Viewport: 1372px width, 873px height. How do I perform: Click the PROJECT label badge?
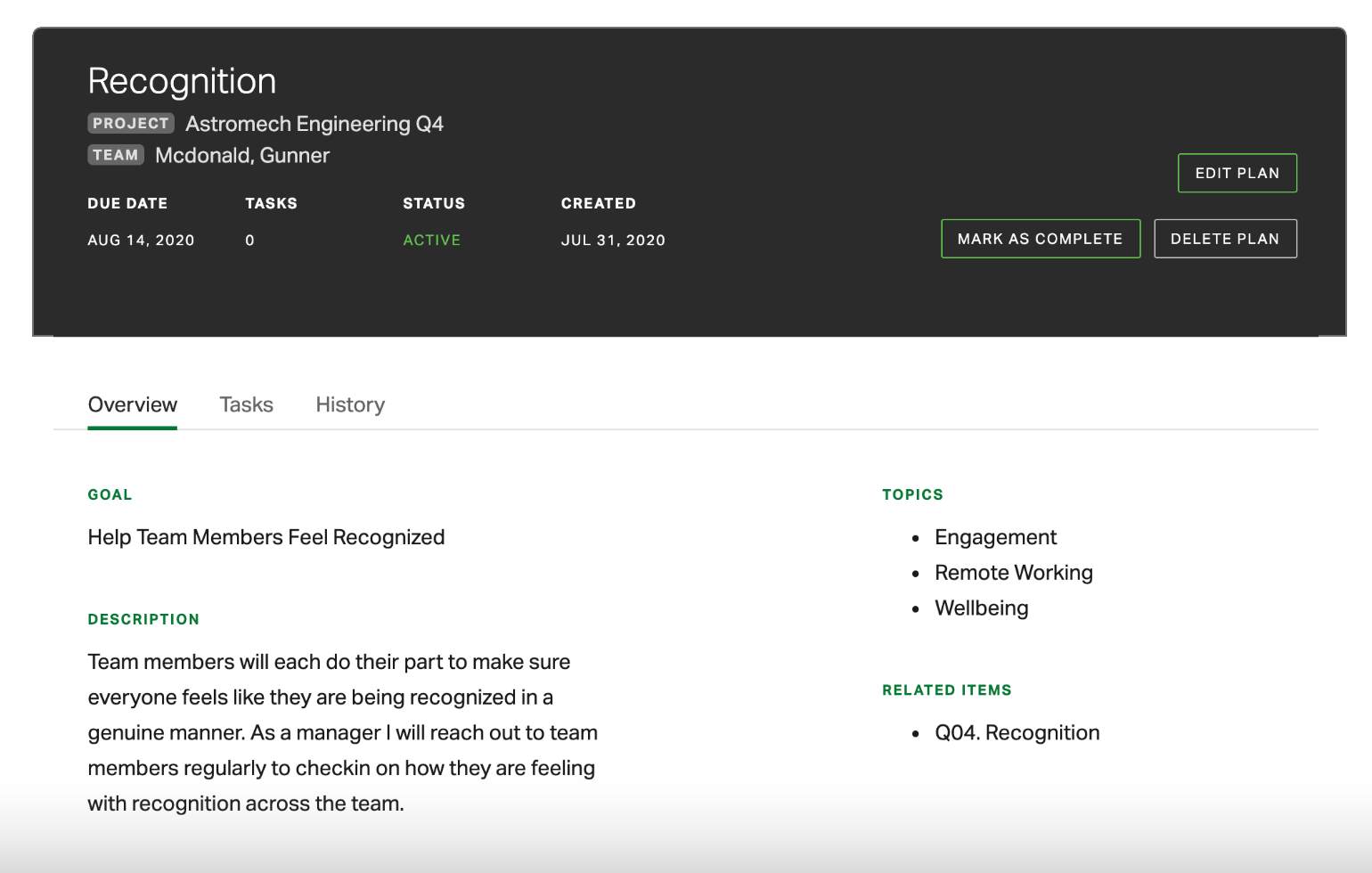[x=130, y=123]
